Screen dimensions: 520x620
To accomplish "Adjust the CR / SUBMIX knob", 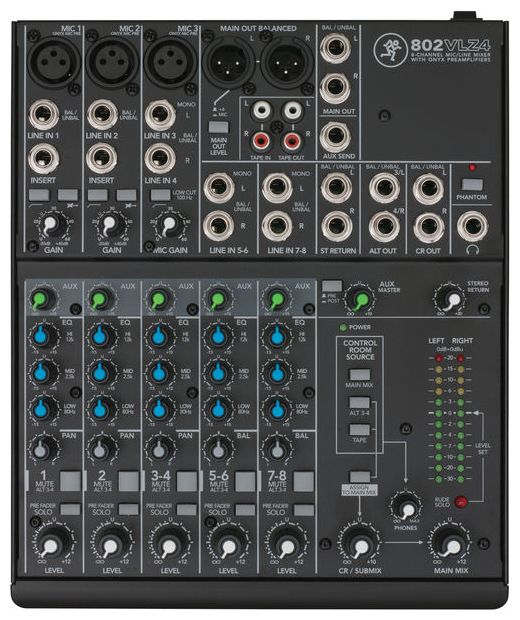I will pyautogui.click(x=360, y=544).
